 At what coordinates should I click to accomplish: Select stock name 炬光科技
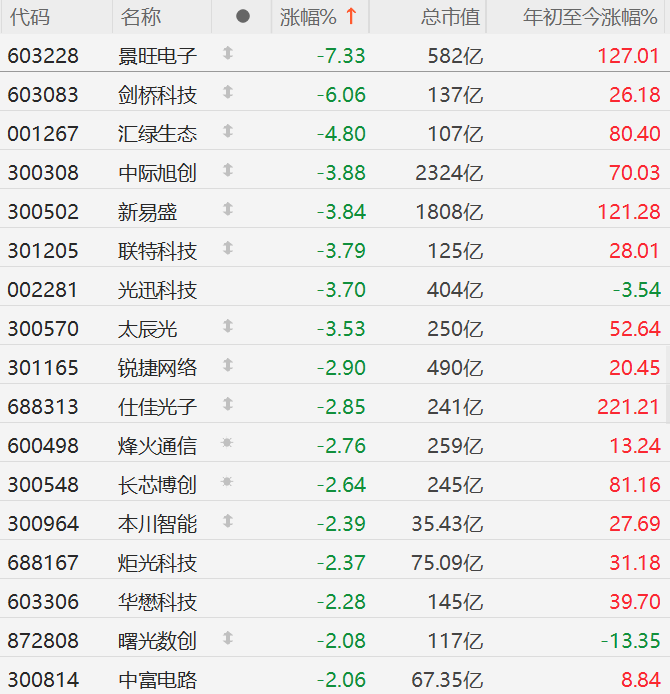pos(157,563)
